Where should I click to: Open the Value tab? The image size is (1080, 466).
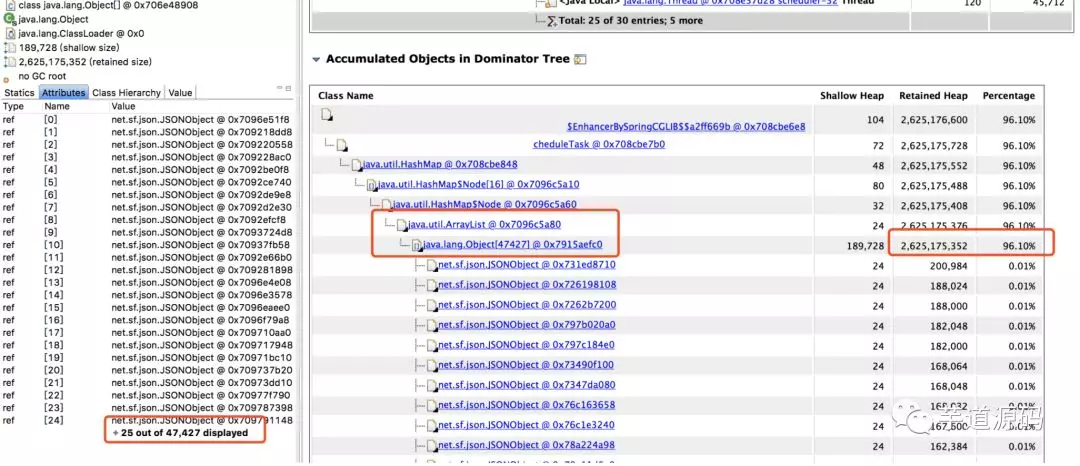point(180,92)
